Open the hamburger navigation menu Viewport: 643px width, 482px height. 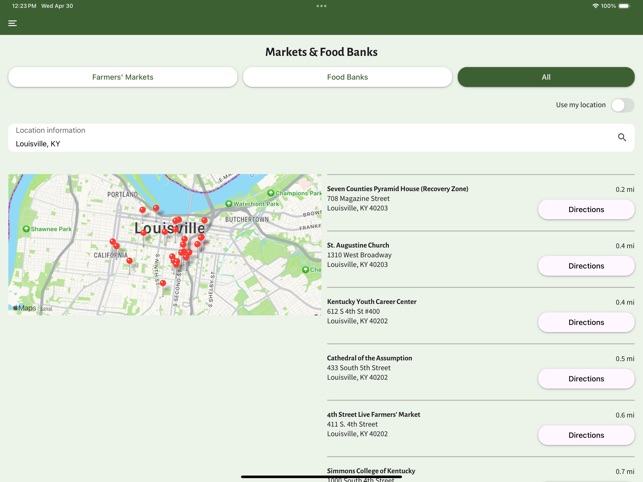[x=12, y=23]
